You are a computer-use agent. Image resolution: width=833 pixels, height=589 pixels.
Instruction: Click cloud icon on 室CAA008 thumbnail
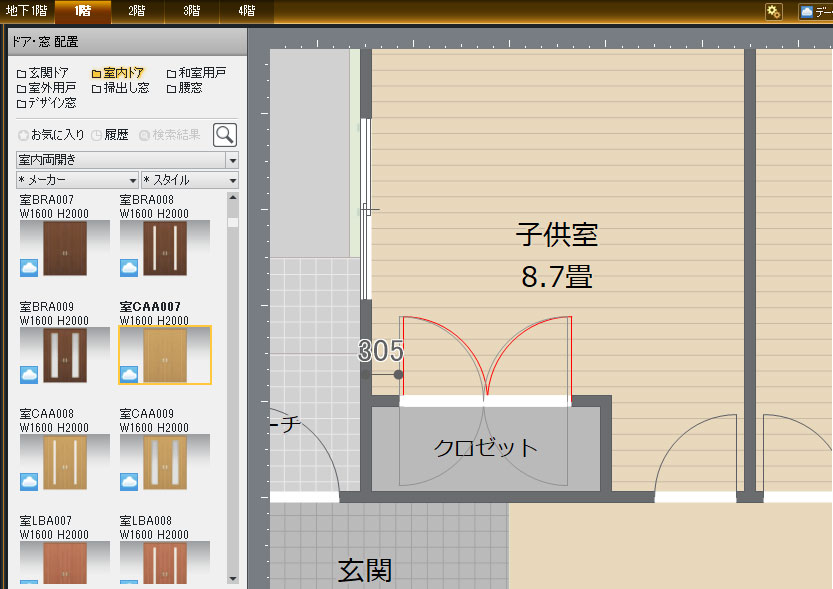coord(29,482)
